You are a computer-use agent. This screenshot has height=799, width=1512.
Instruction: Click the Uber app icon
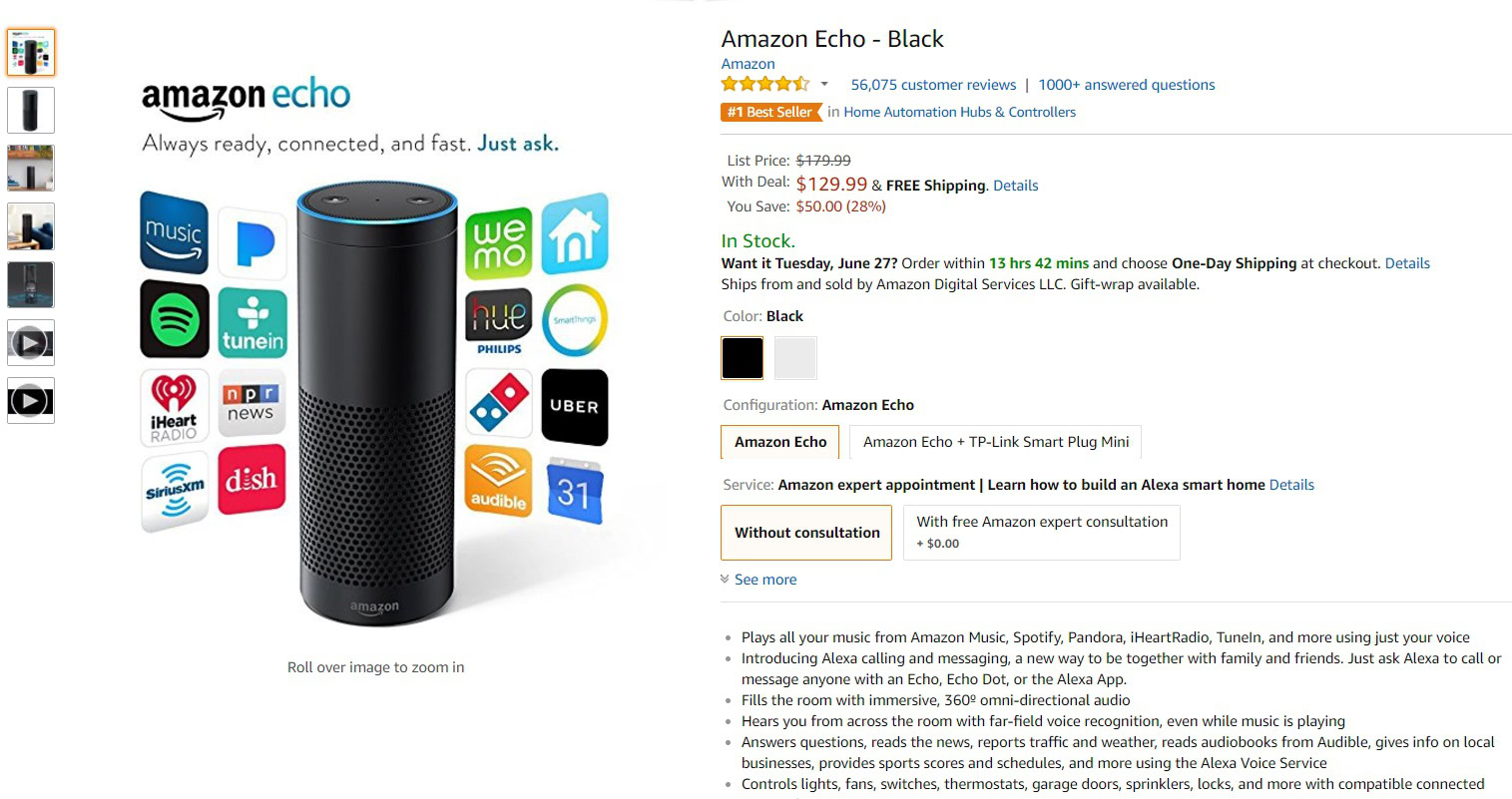tap(574, 406)
